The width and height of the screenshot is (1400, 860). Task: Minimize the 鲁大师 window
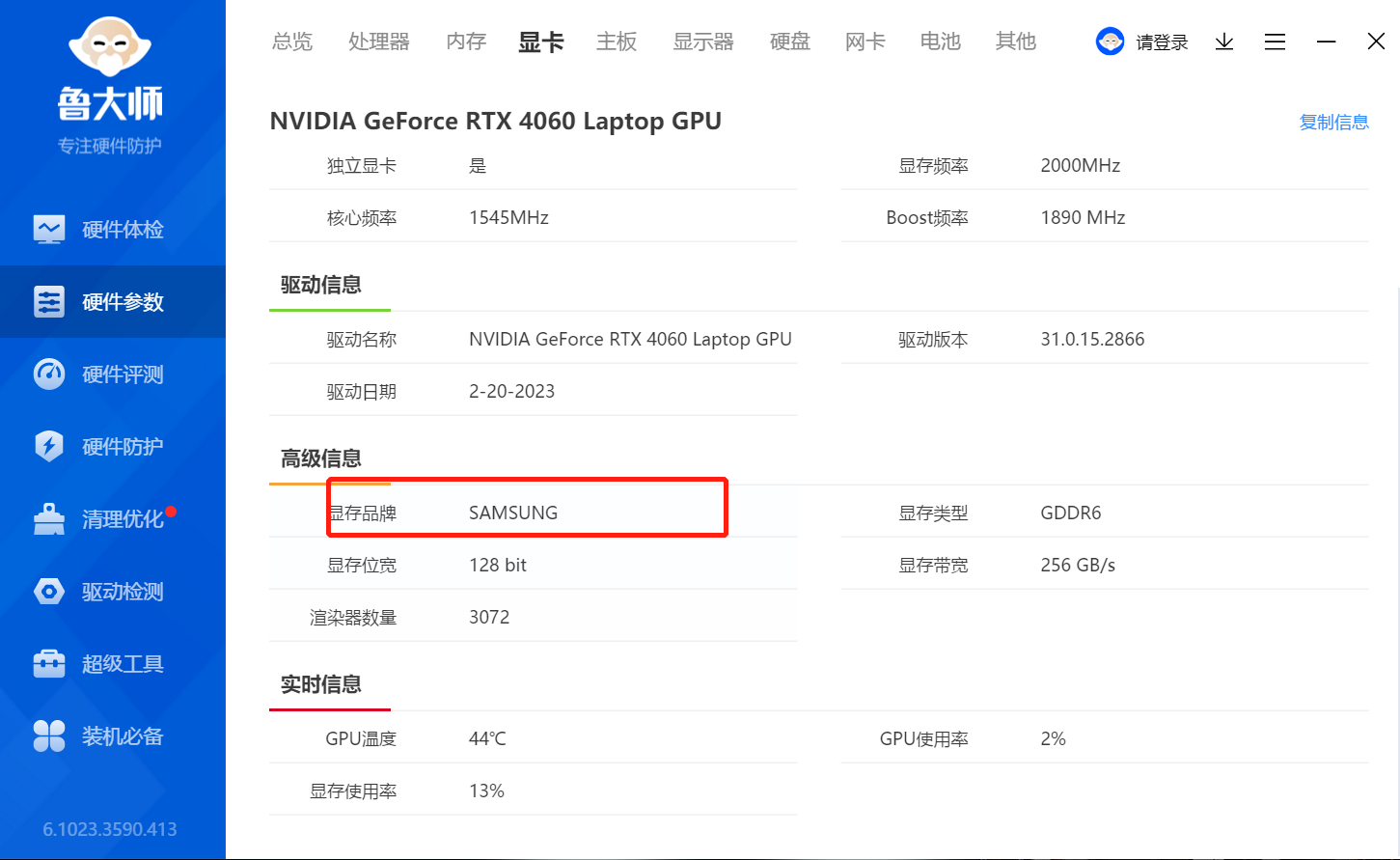coord(1327,42)
